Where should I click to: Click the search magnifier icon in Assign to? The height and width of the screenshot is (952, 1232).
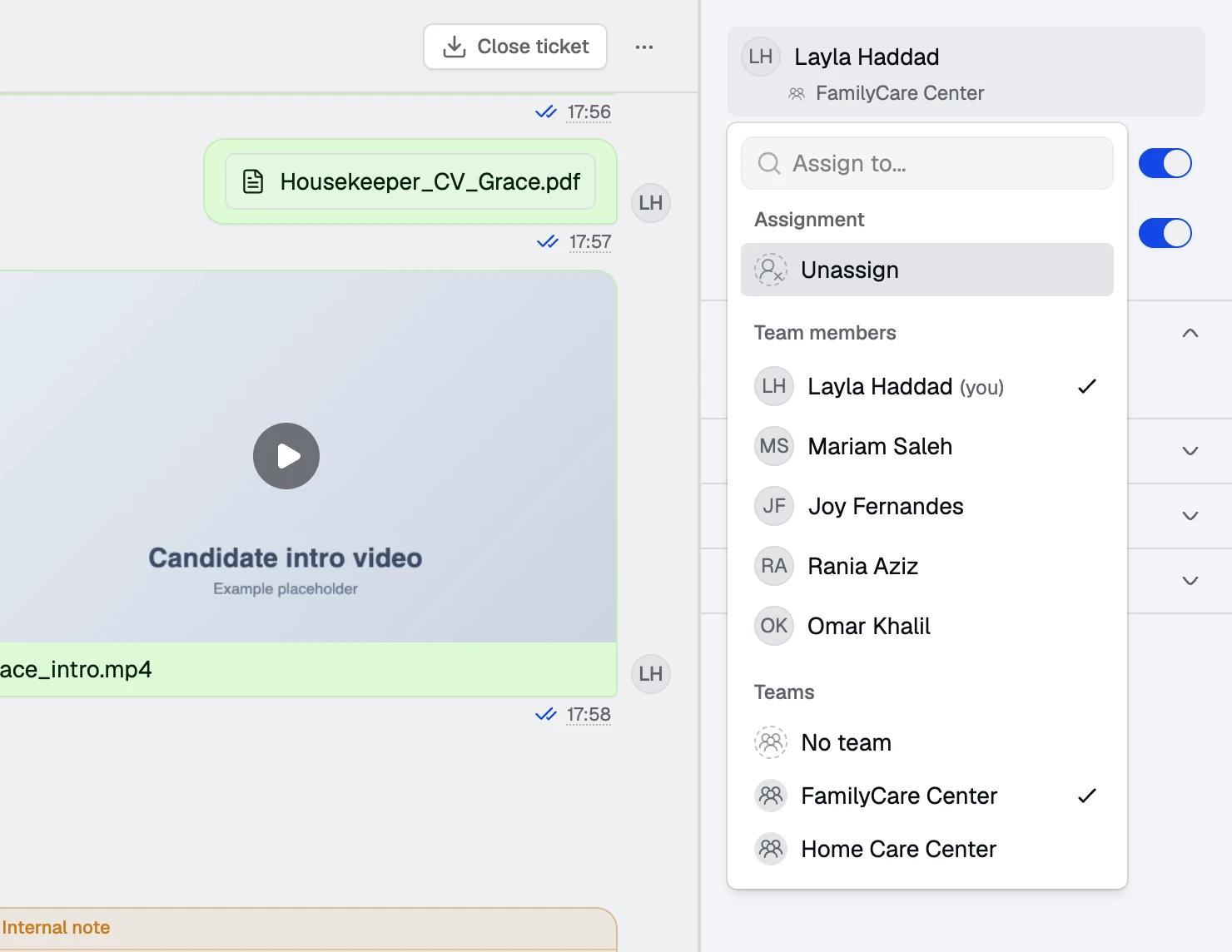tap(769, 163)
